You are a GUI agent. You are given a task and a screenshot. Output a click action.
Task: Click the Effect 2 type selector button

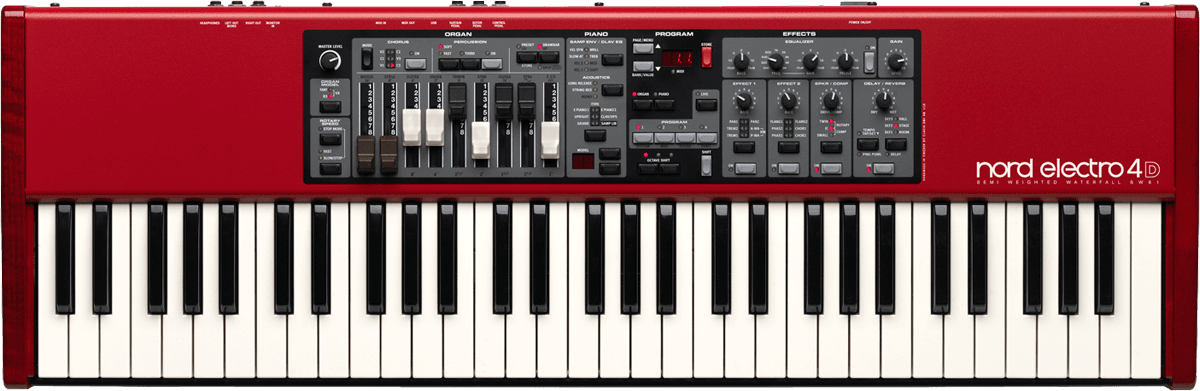[x=789, y=147]
